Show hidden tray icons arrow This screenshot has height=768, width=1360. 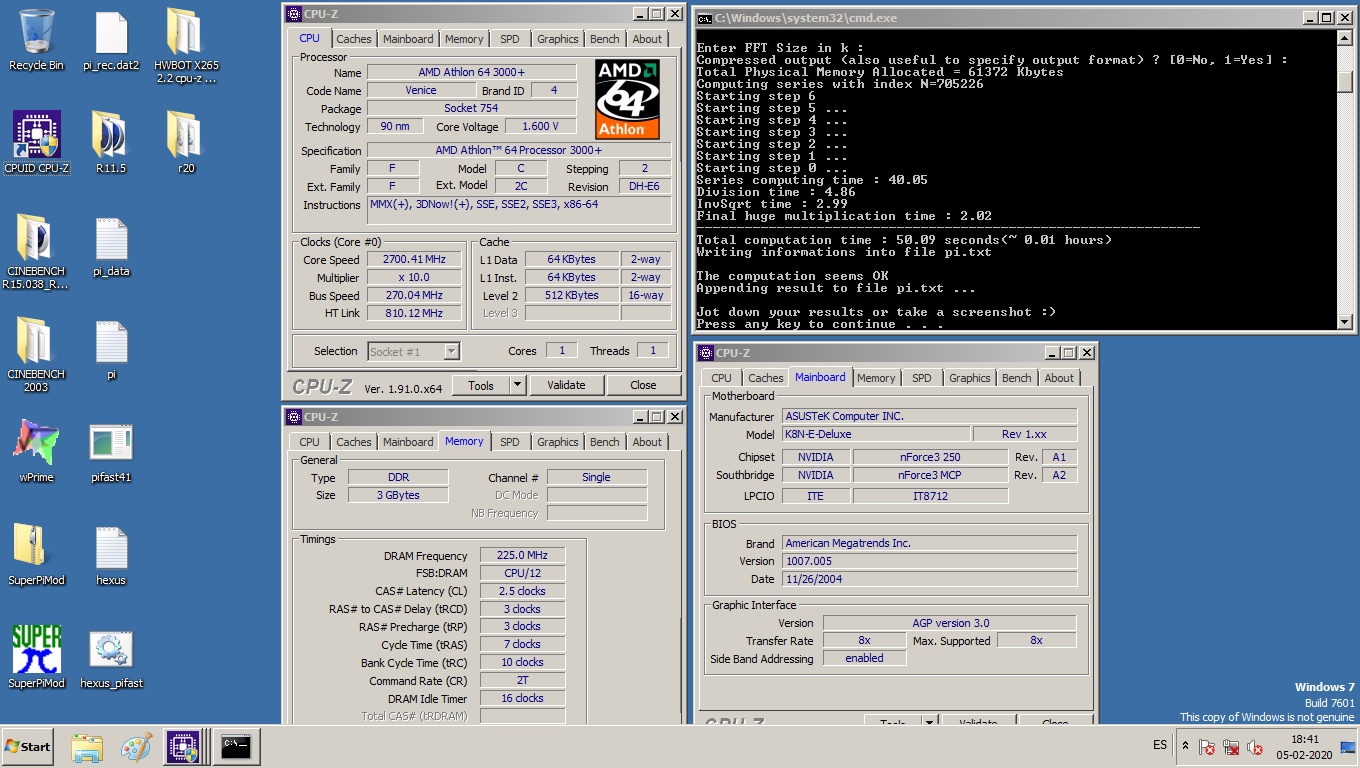[1185, 746]
